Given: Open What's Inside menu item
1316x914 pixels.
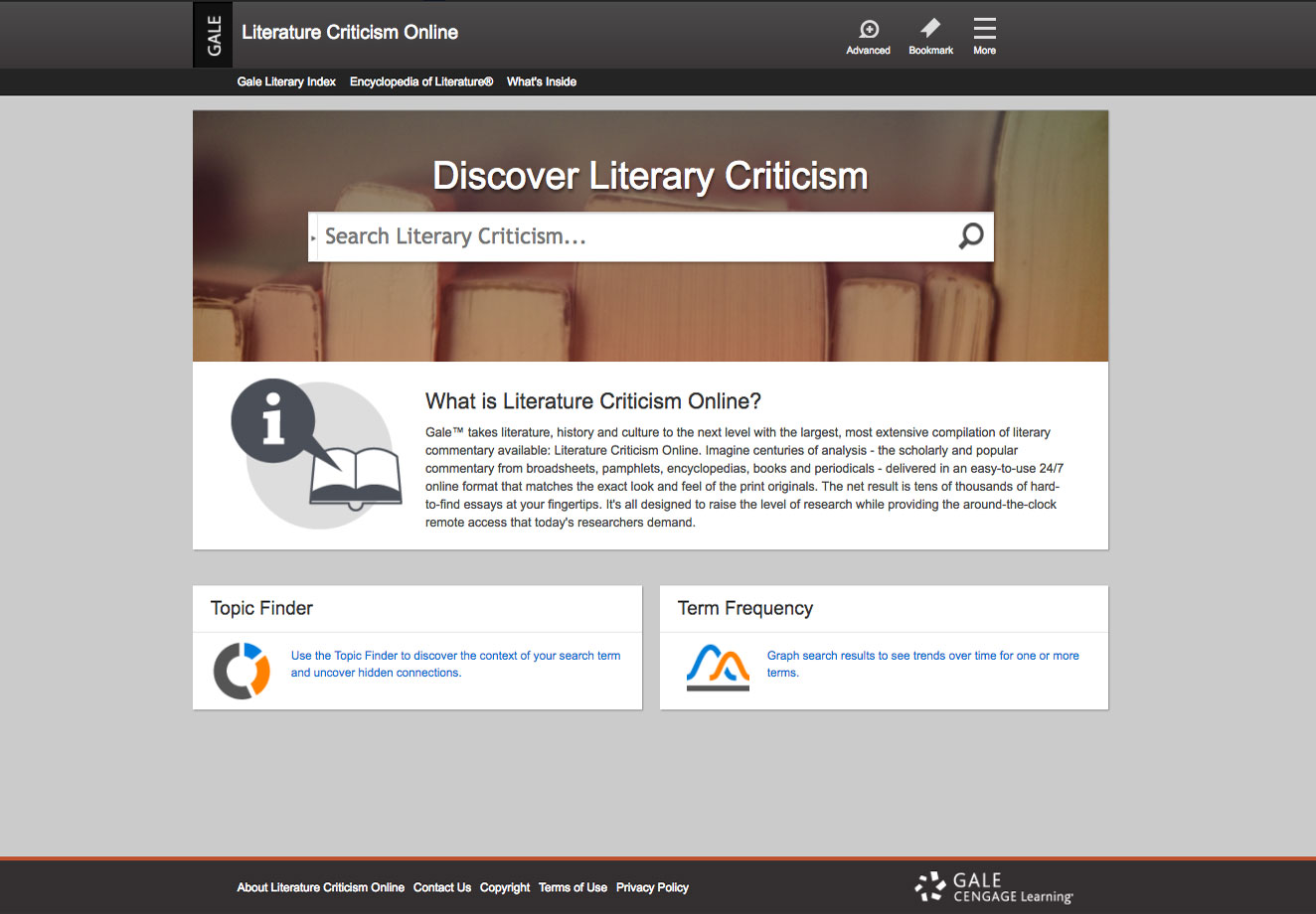Looking at the screenshot, I should click(542, 81).
